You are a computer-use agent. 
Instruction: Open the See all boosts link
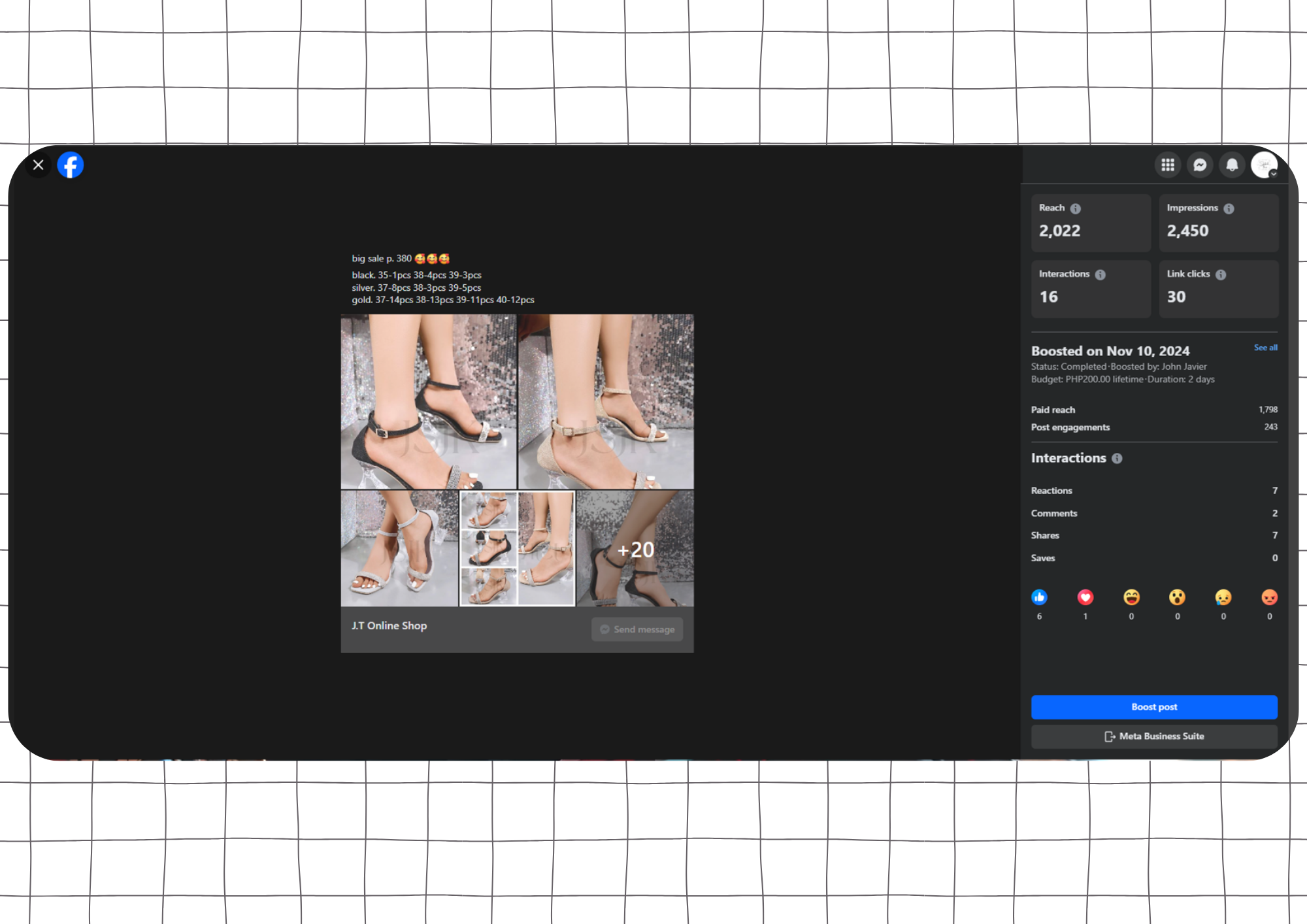coord(1265,348)
